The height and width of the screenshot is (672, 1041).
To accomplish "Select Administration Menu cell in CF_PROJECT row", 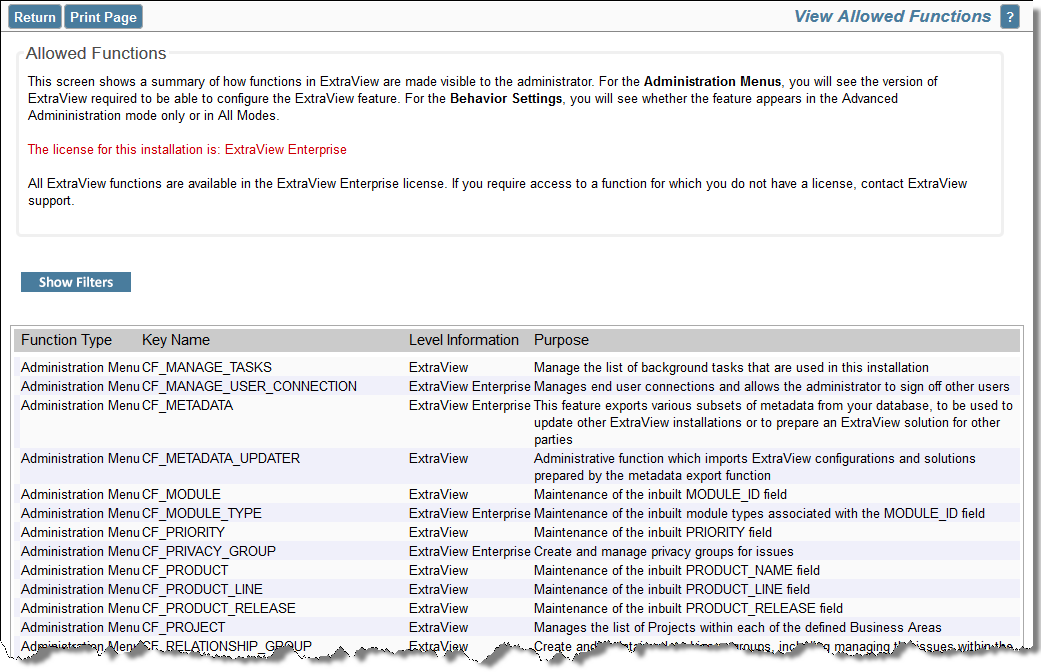I will 80,628.
